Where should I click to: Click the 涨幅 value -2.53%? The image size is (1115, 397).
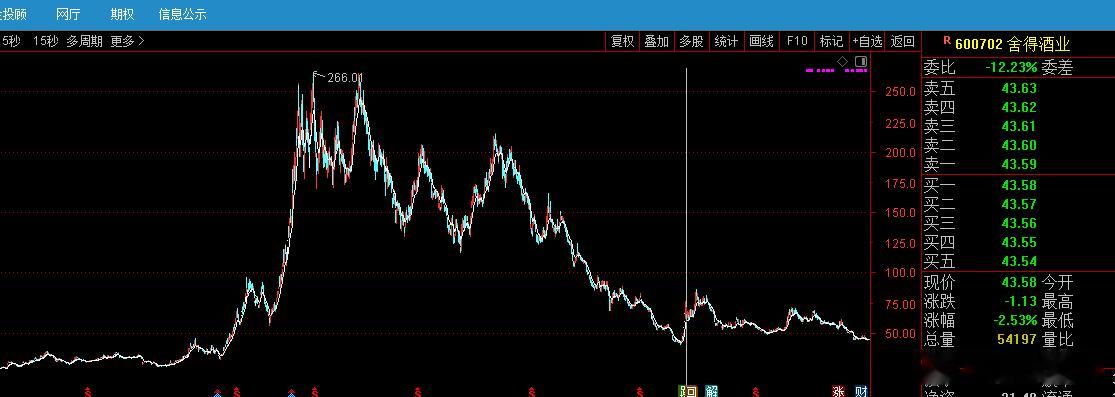(1015, 320)
